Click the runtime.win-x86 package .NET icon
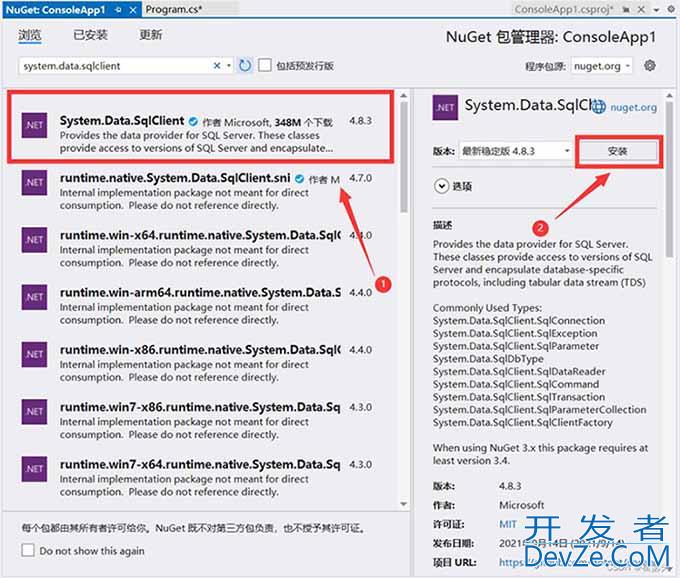This screenshot has height=578, width=680. point(34,354)
